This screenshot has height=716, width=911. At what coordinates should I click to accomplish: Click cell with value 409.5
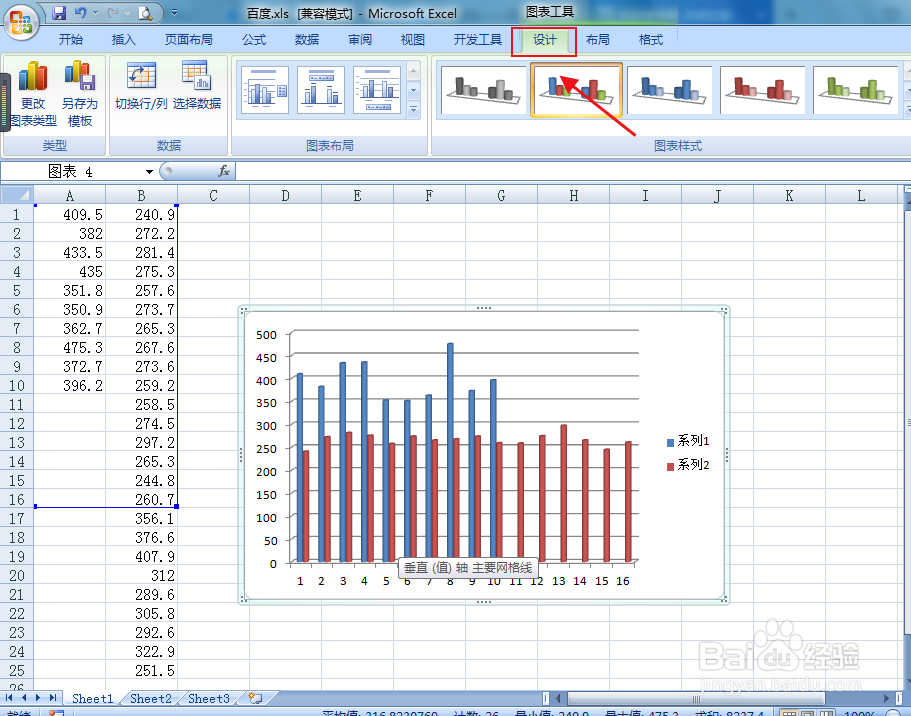[x=70, y=214]
